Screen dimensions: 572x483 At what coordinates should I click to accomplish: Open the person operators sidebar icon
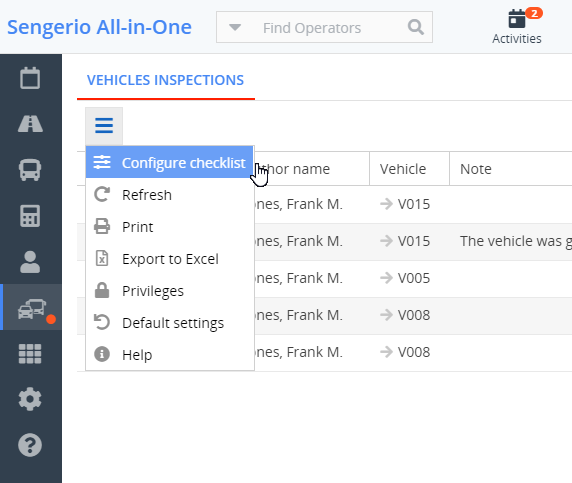[x=30, y=262]
